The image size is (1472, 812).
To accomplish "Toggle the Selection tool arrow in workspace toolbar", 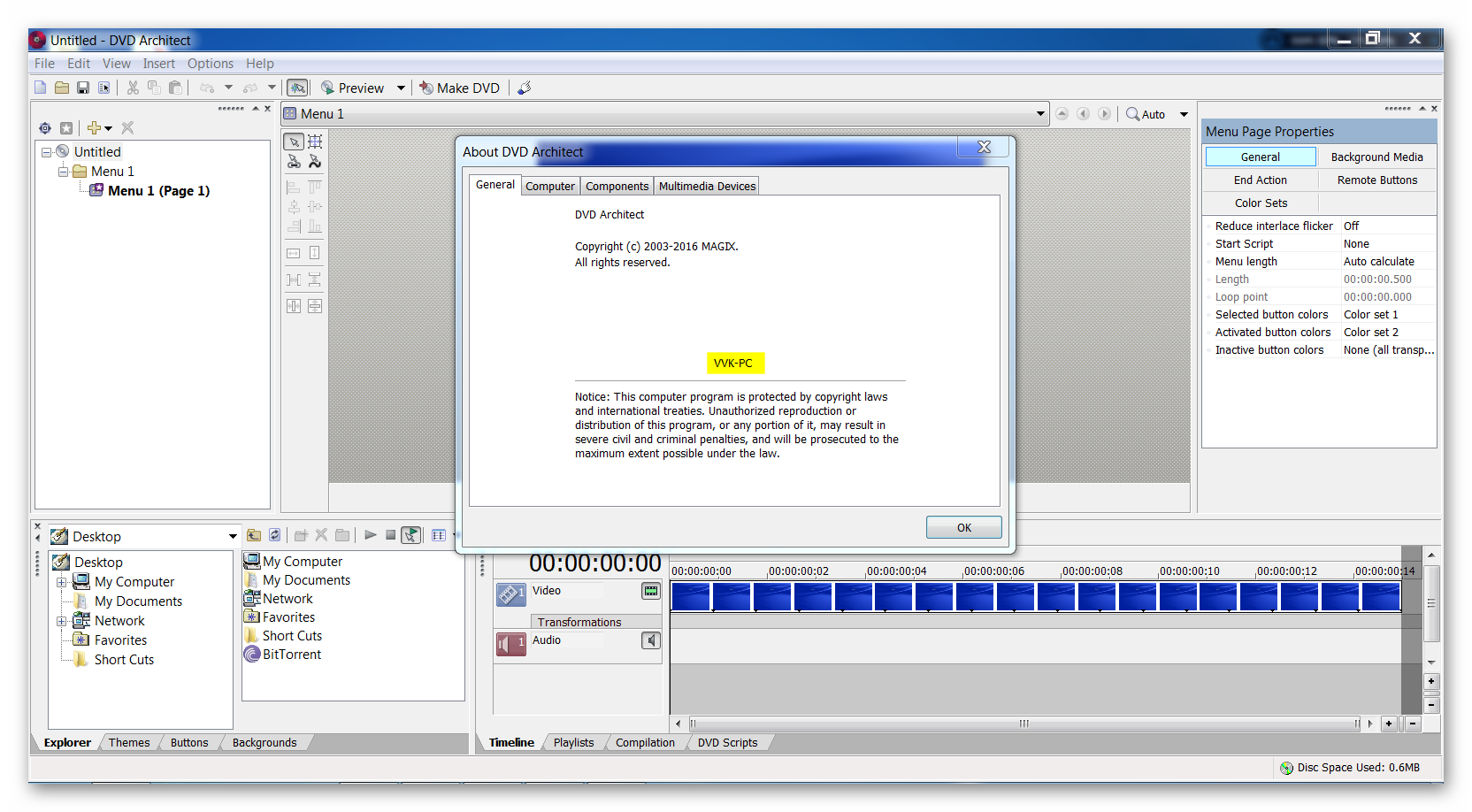I will [294, 142].
